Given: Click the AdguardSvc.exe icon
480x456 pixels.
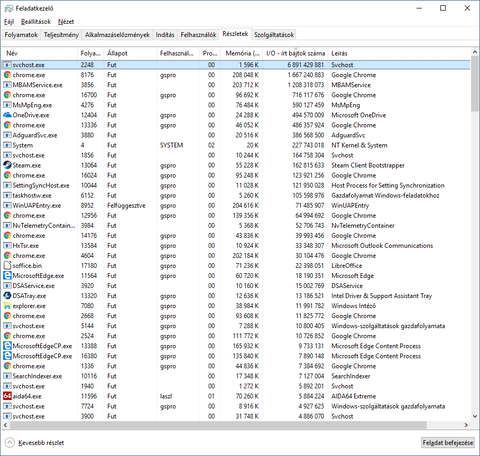Looking at the screenshot, I should coord(7,135).
